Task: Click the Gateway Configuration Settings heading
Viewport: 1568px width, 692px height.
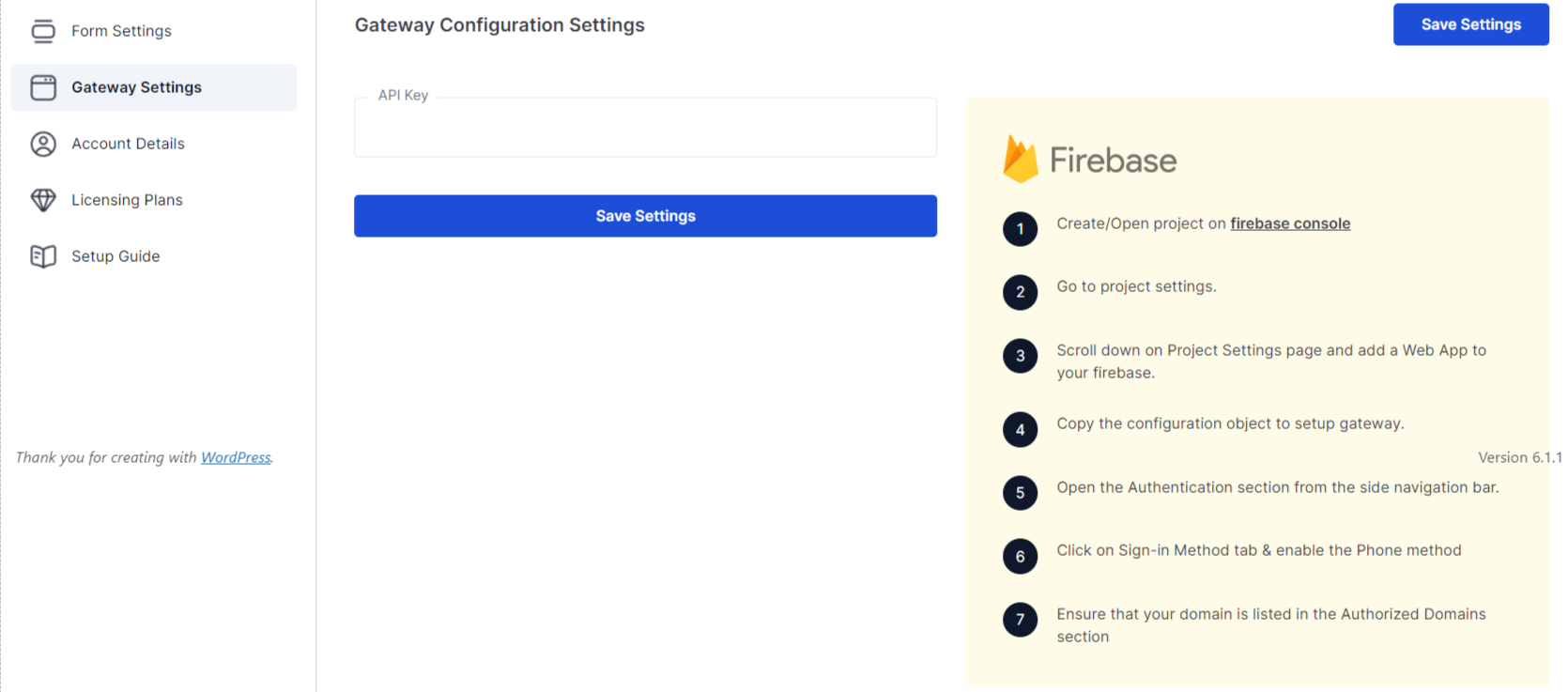Action: click(500, 25)
